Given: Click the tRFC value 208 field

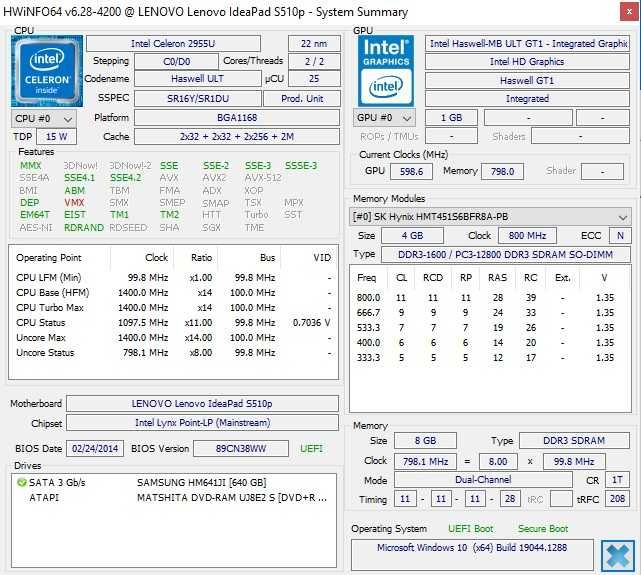Looking at the screenshot, I should (x=617, y=499).
